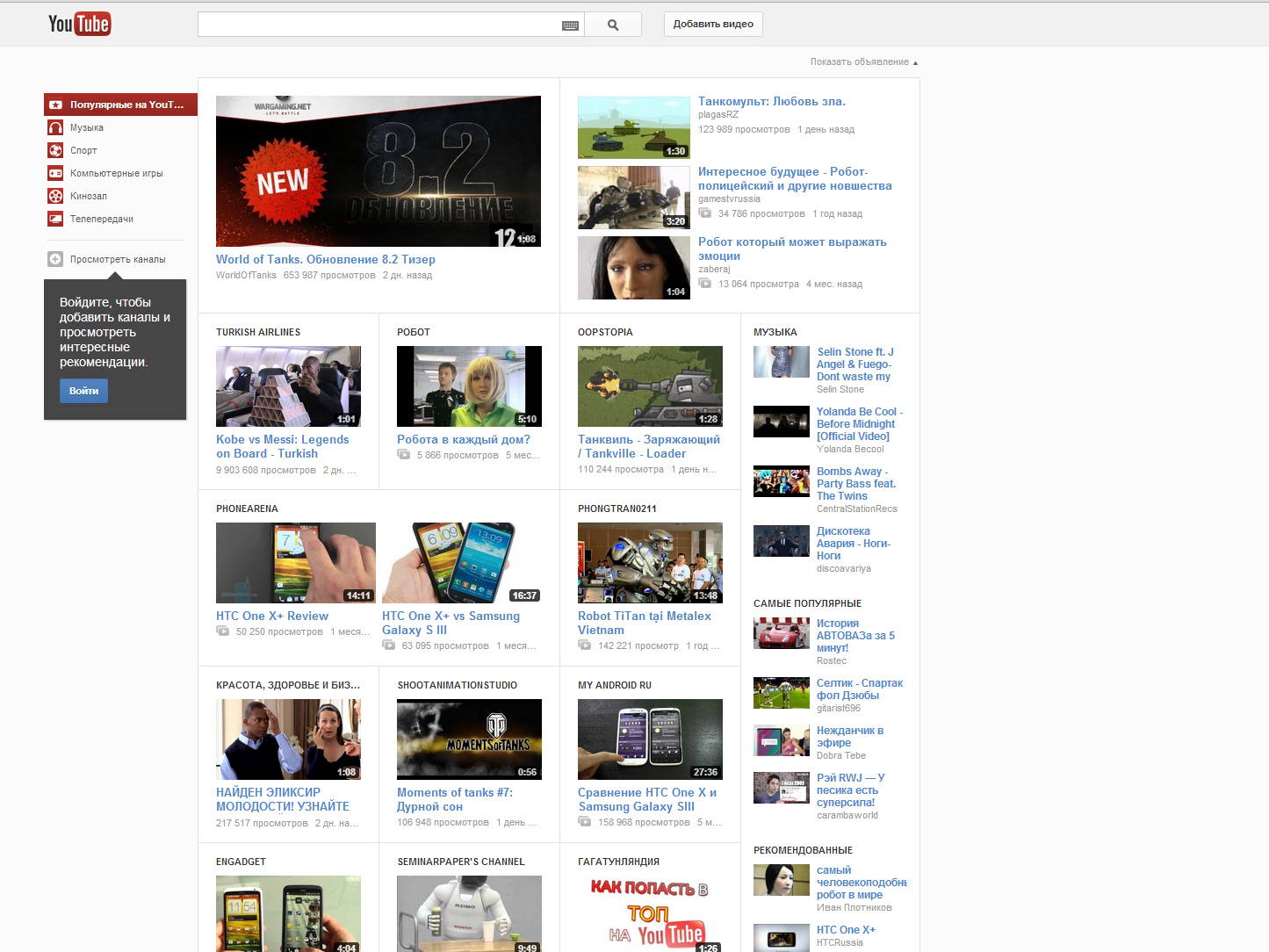Open Интересное будущее - Робот-полицейский video link
Viewport: 1269px width, 952px height.
point(795,178)
